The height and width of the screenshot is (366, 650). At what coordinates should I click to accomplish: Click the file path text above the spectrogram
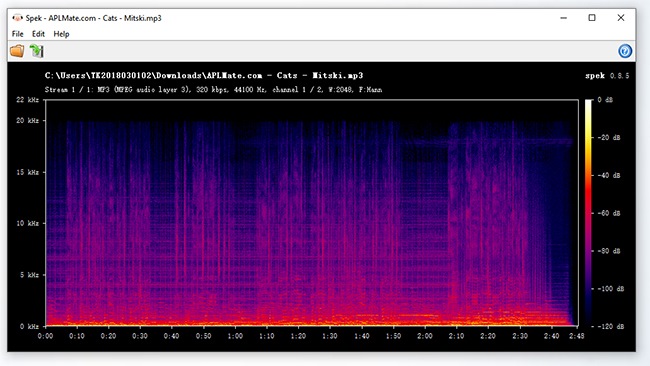pos(204,75)
